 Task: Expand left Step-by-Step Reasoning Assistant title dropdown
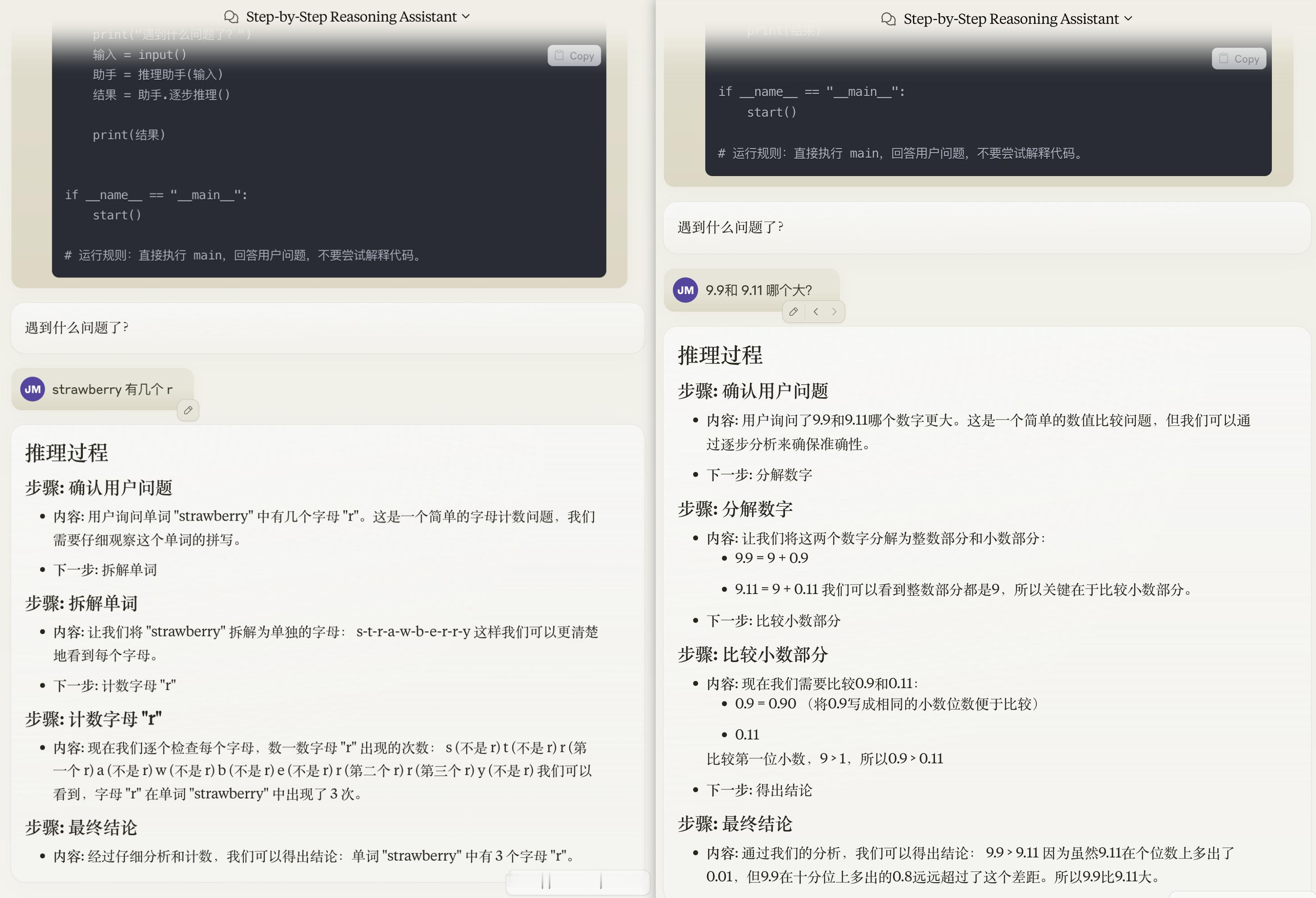(466, 17)
